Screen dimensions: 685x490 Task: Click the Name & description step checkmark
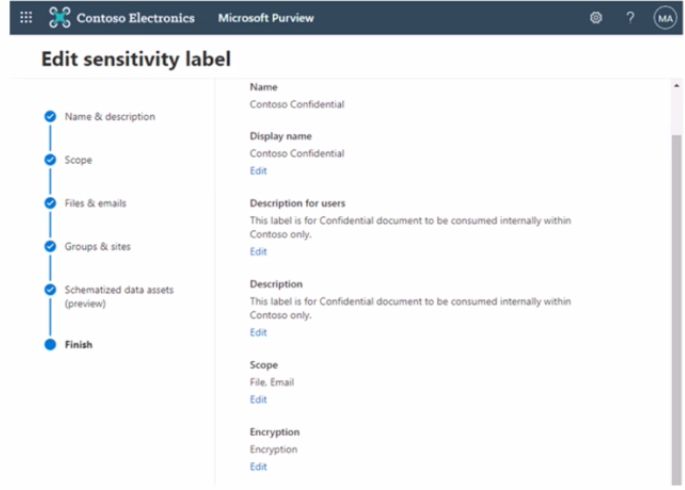50,116
